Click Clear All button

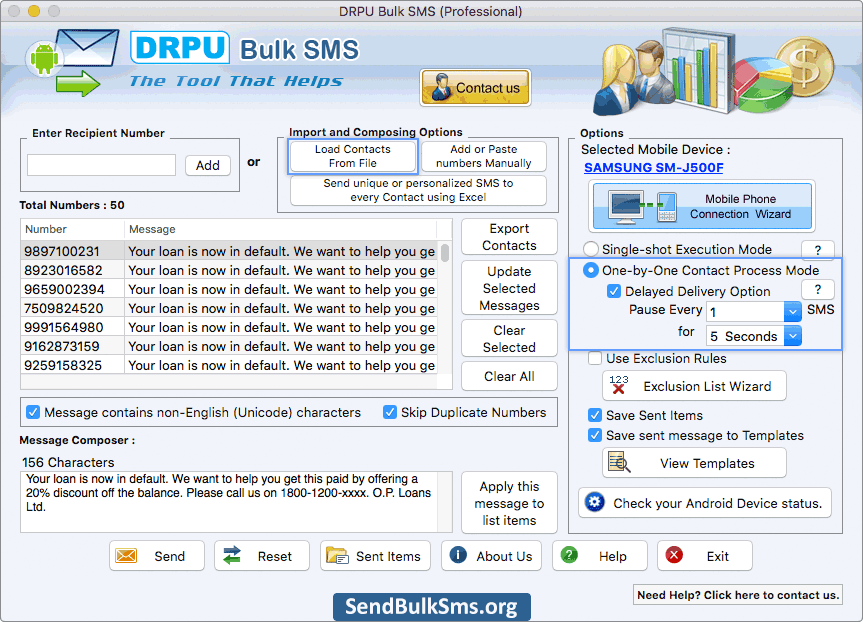coord(509,377)
